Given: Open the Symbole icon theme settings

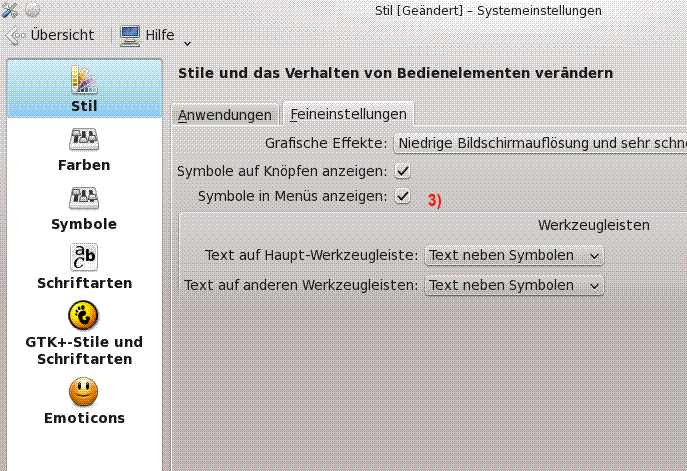Looking at the screenshot, I should (84, 198).
